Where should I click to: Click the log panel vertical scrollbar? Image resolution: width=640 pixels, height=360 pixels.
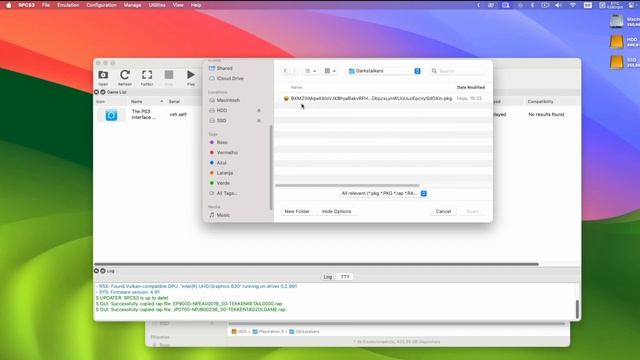pyautogui.click(x=577, y=309)
